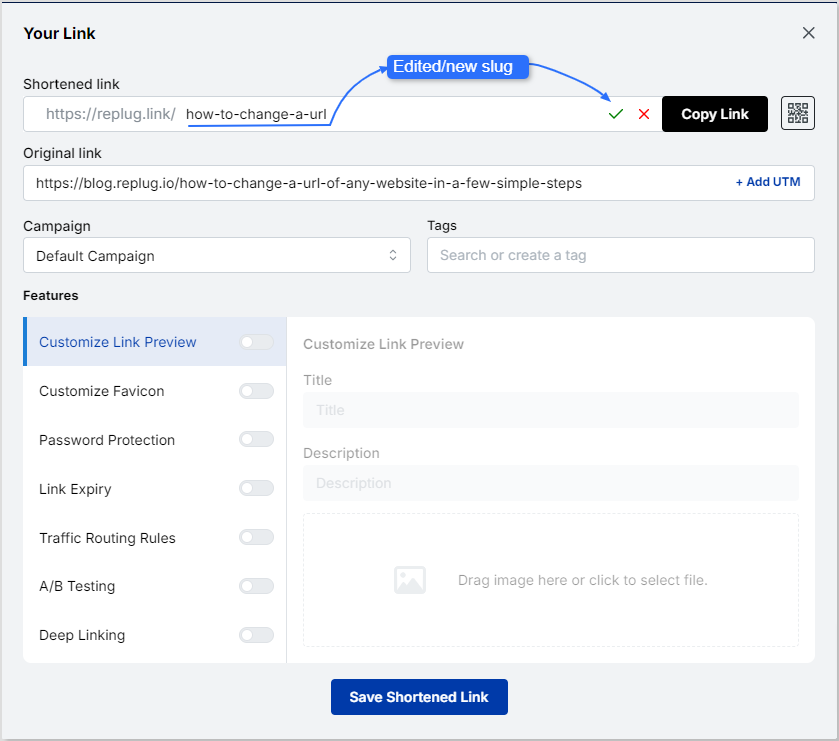
Task: Click the Tags field label
Action: (442, 225)
